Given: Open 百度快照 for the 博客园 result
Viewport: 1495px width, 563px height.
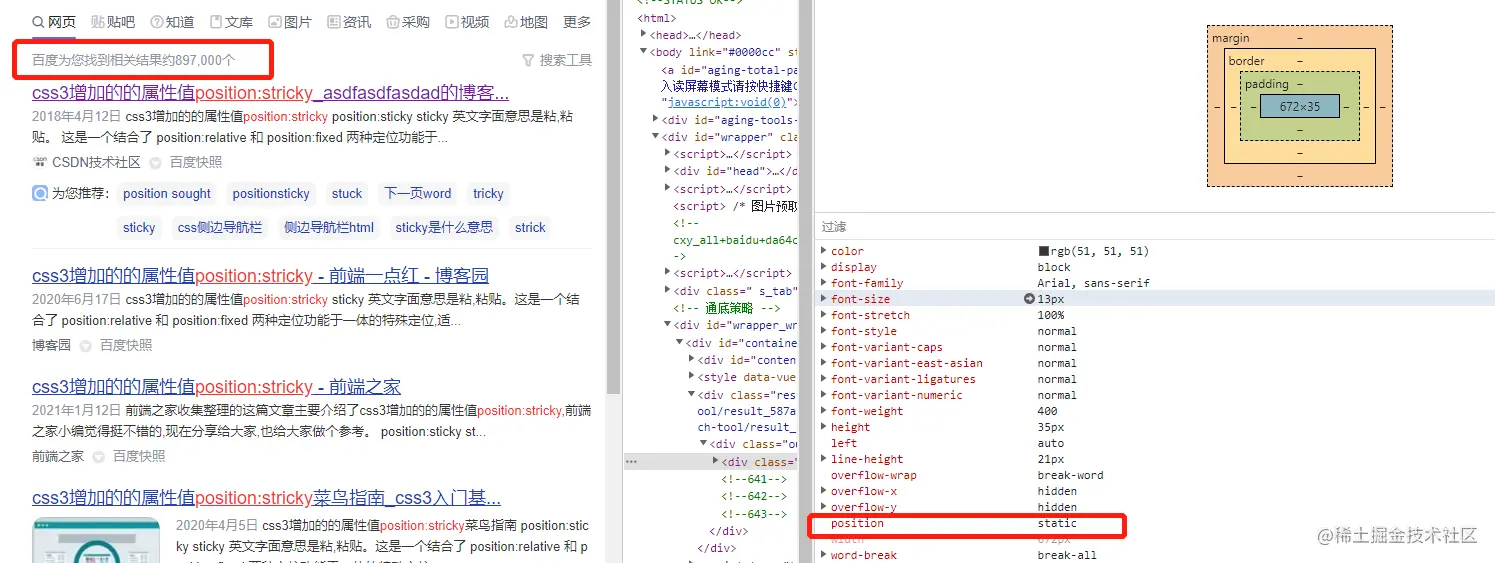Looking at the screenshot, I should (126, 345).
